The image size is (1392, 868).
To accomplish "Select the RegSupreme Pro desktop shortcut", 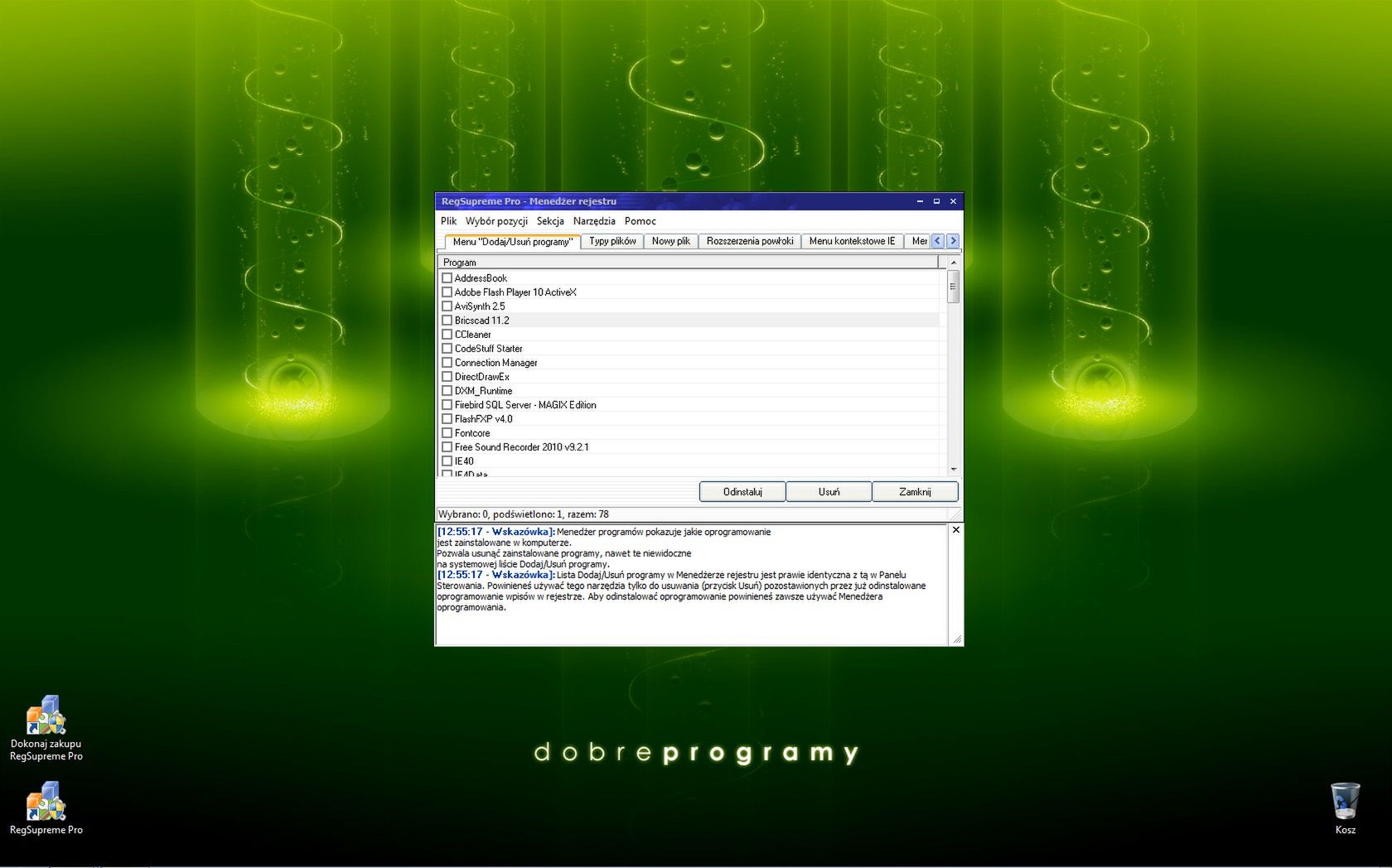I will point(46,808).
